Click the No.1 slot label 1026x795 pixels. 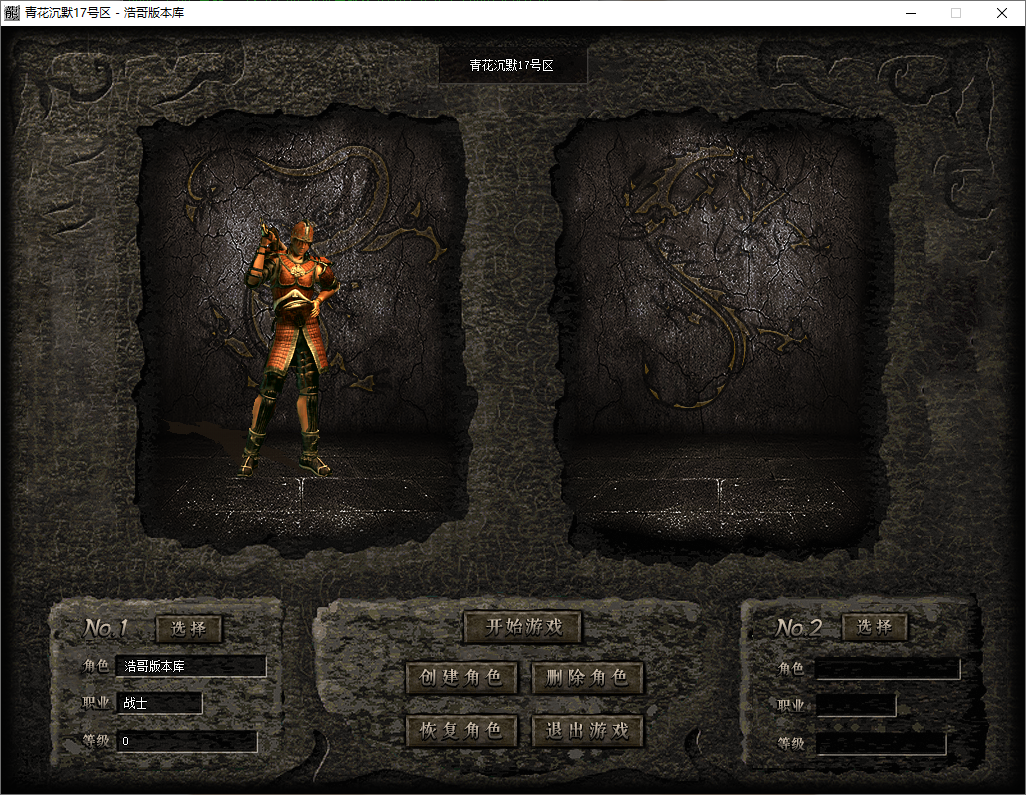coord(106,629)
